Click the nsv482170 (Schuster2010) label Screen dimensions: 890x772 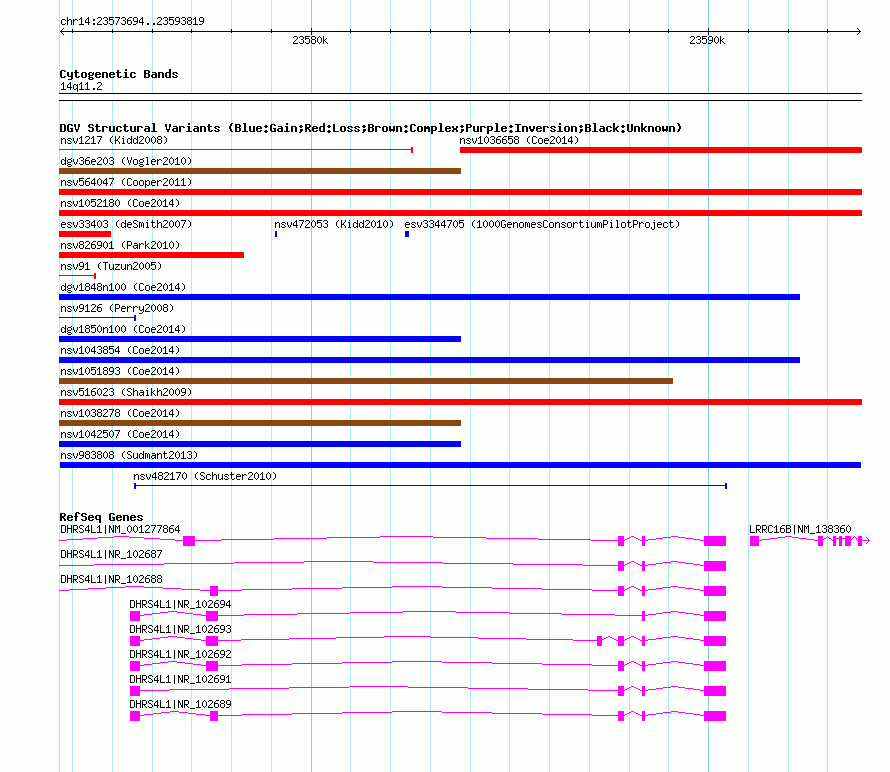point(205,476)
